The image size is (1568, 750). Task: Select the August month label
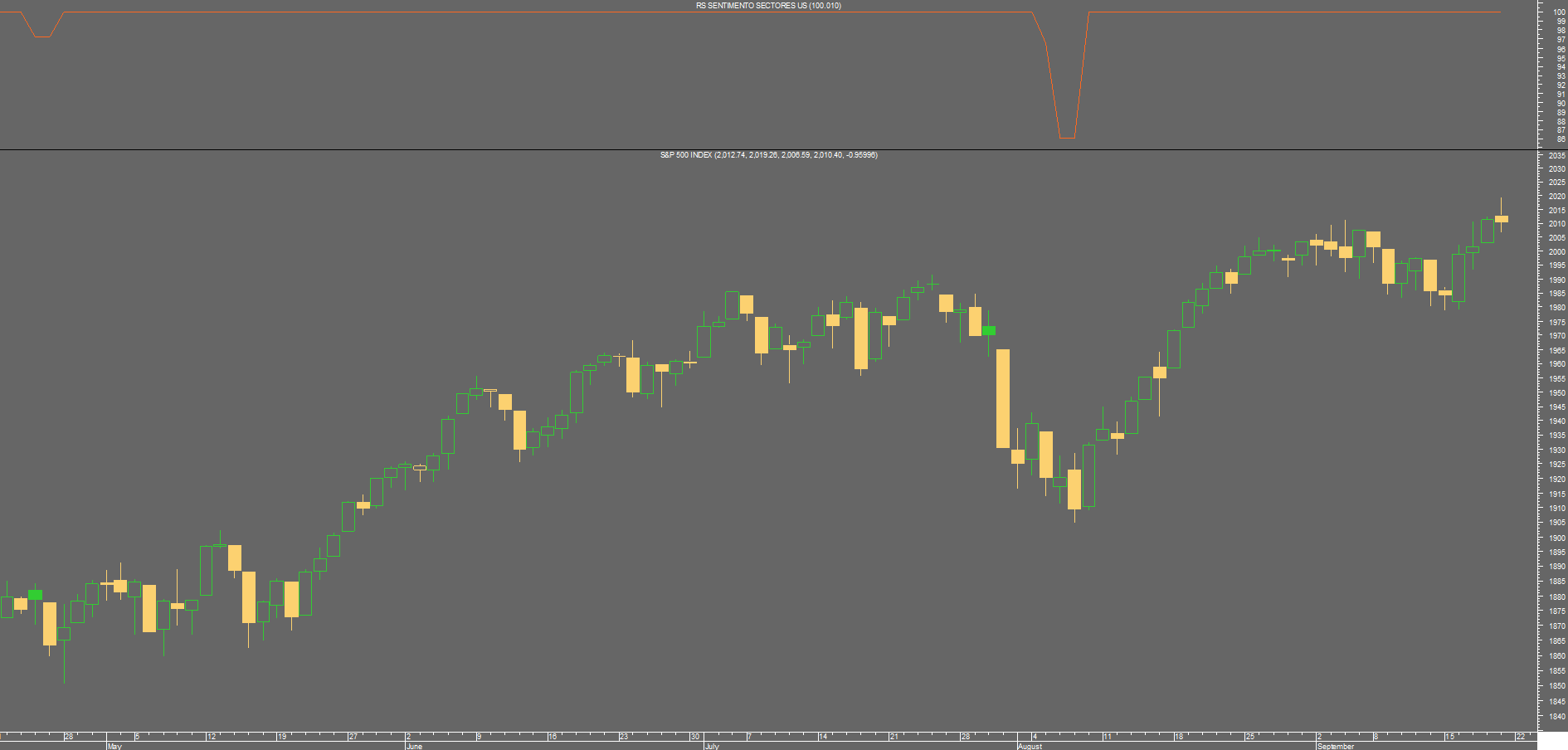click(1030, 747)
